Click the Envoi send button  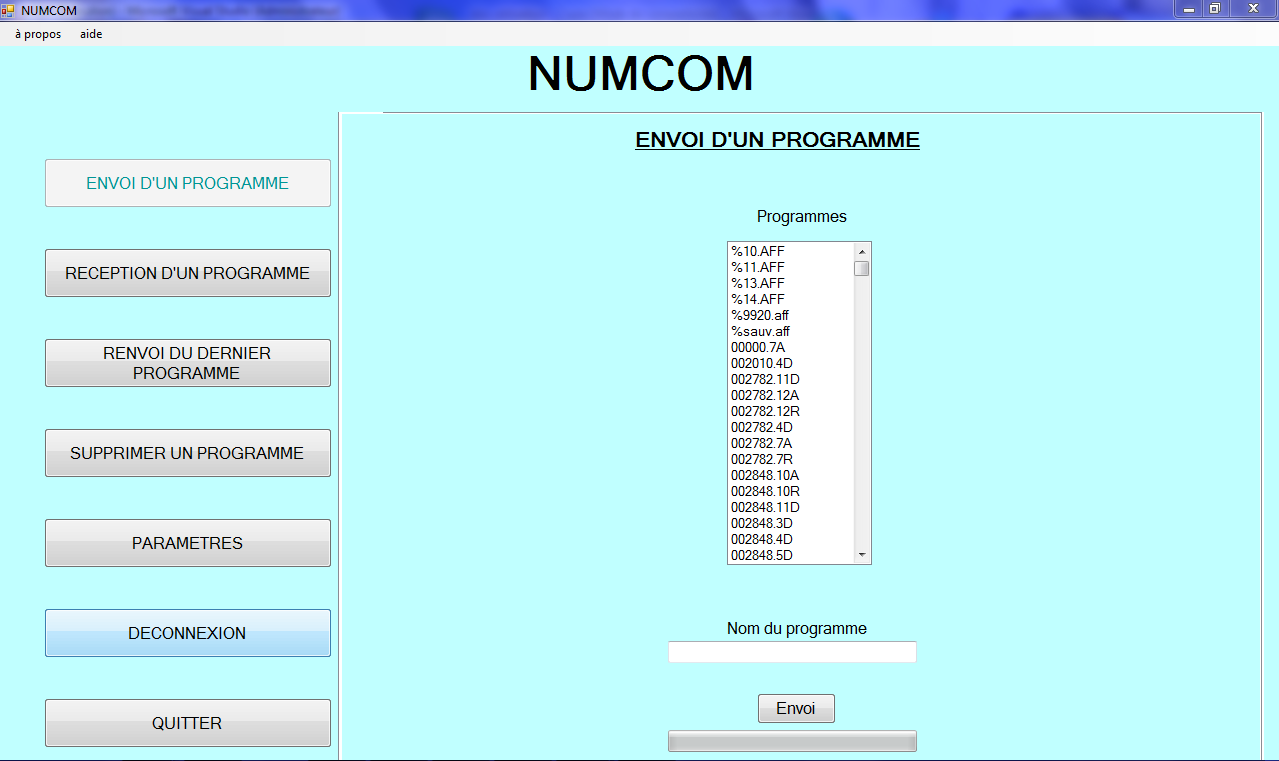pos(796,708)
